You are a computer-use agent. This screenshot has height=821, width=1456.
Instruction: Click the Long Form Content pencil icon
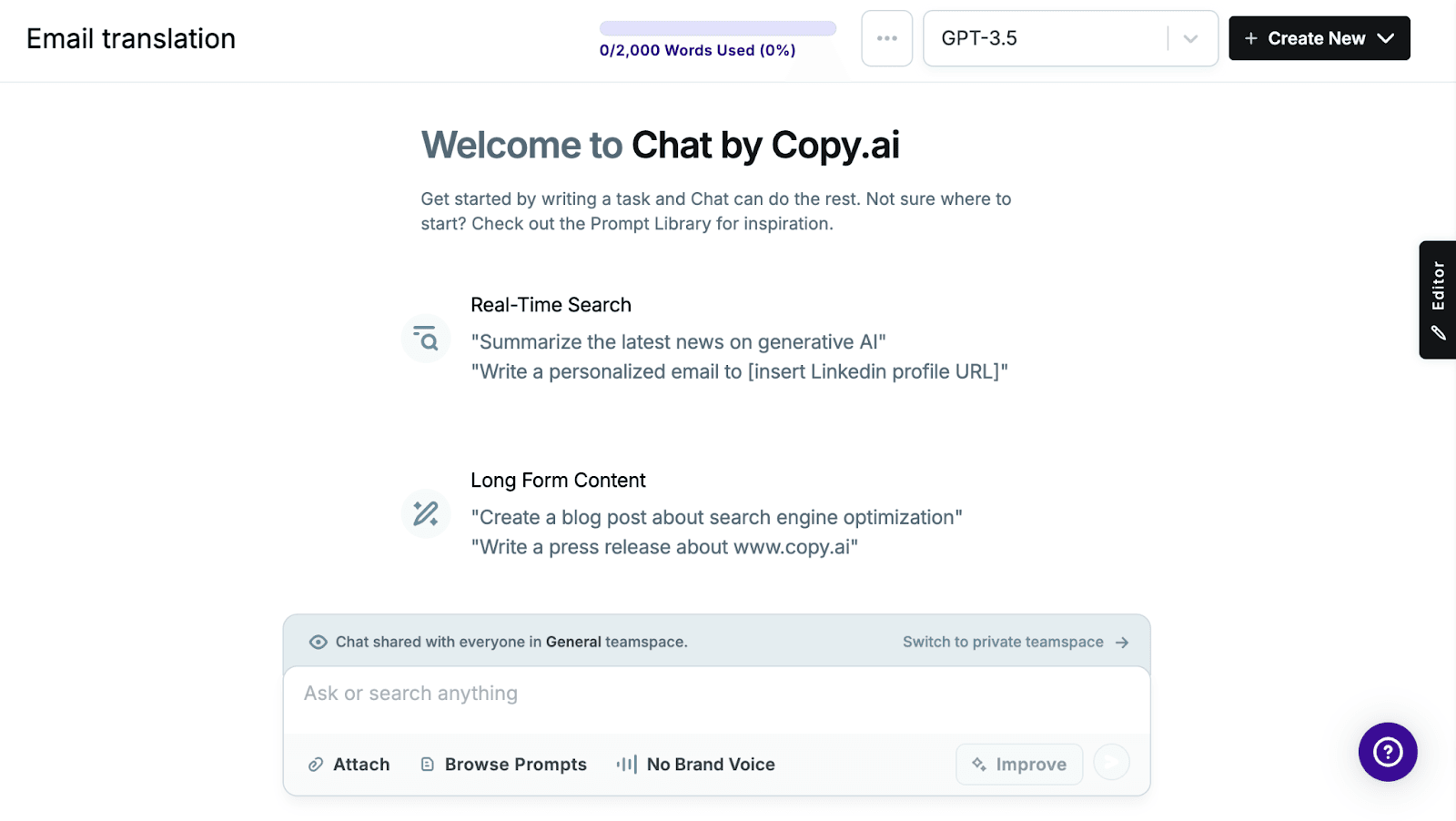pyautogui.click(x=425, y=513)
